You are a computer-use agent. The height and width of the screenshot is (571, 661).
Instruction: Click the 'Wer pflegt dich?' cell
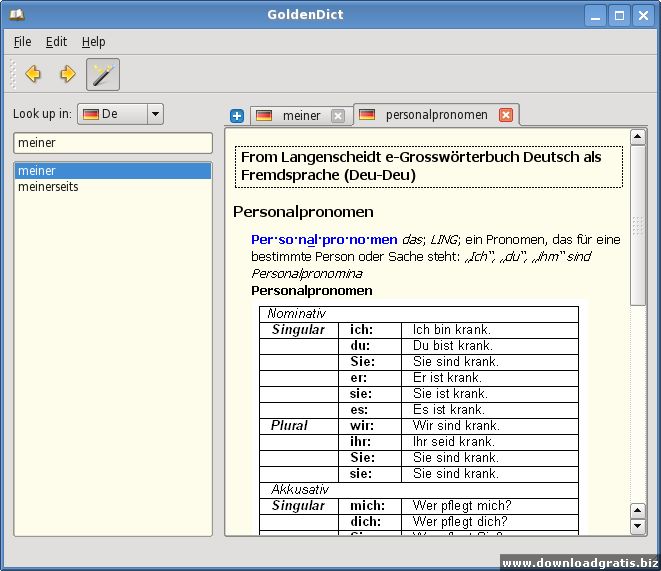pyautogui.click(x=490, y=522)
